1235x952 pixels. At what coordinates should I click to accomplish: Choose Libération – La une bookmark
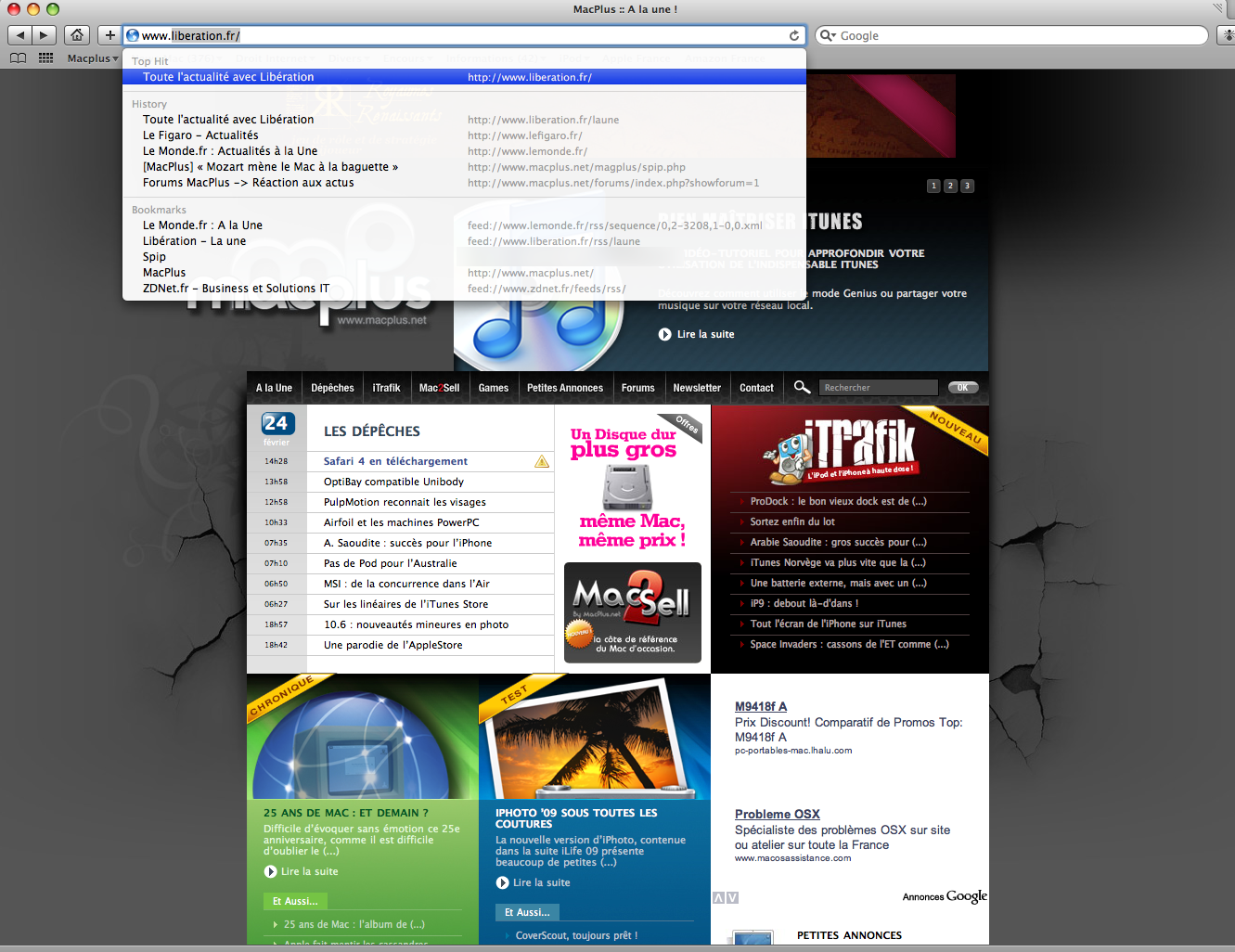pyautogui.click(x=464, y=241)
